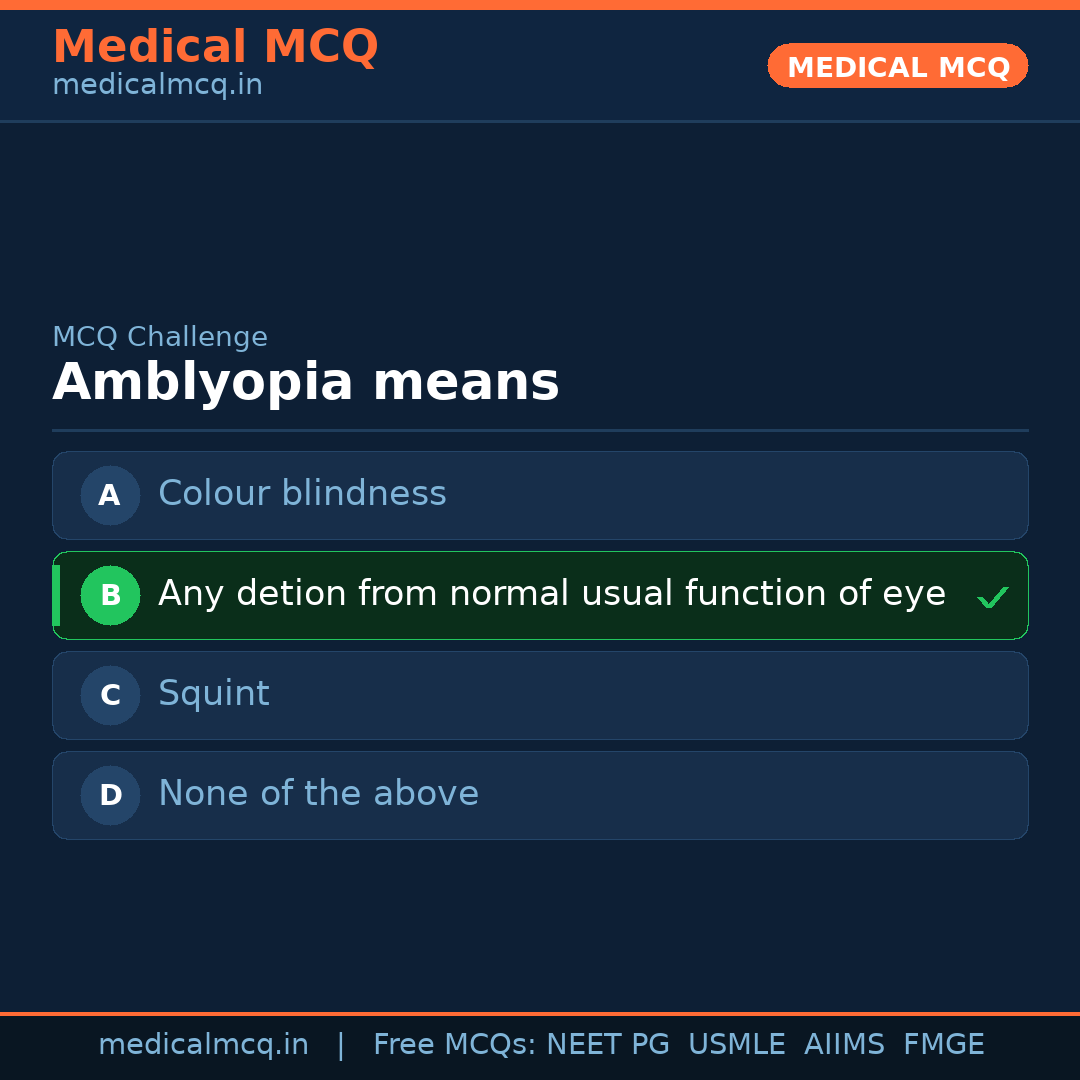
Task: Open the medicalmcq.in link under header title
Action: coord(157,86)
